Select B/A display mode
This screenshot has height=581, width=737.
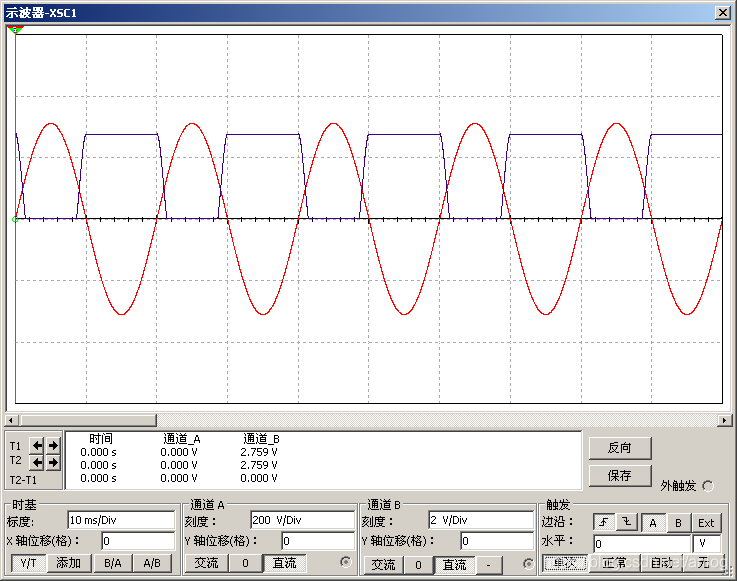(112, 563)
